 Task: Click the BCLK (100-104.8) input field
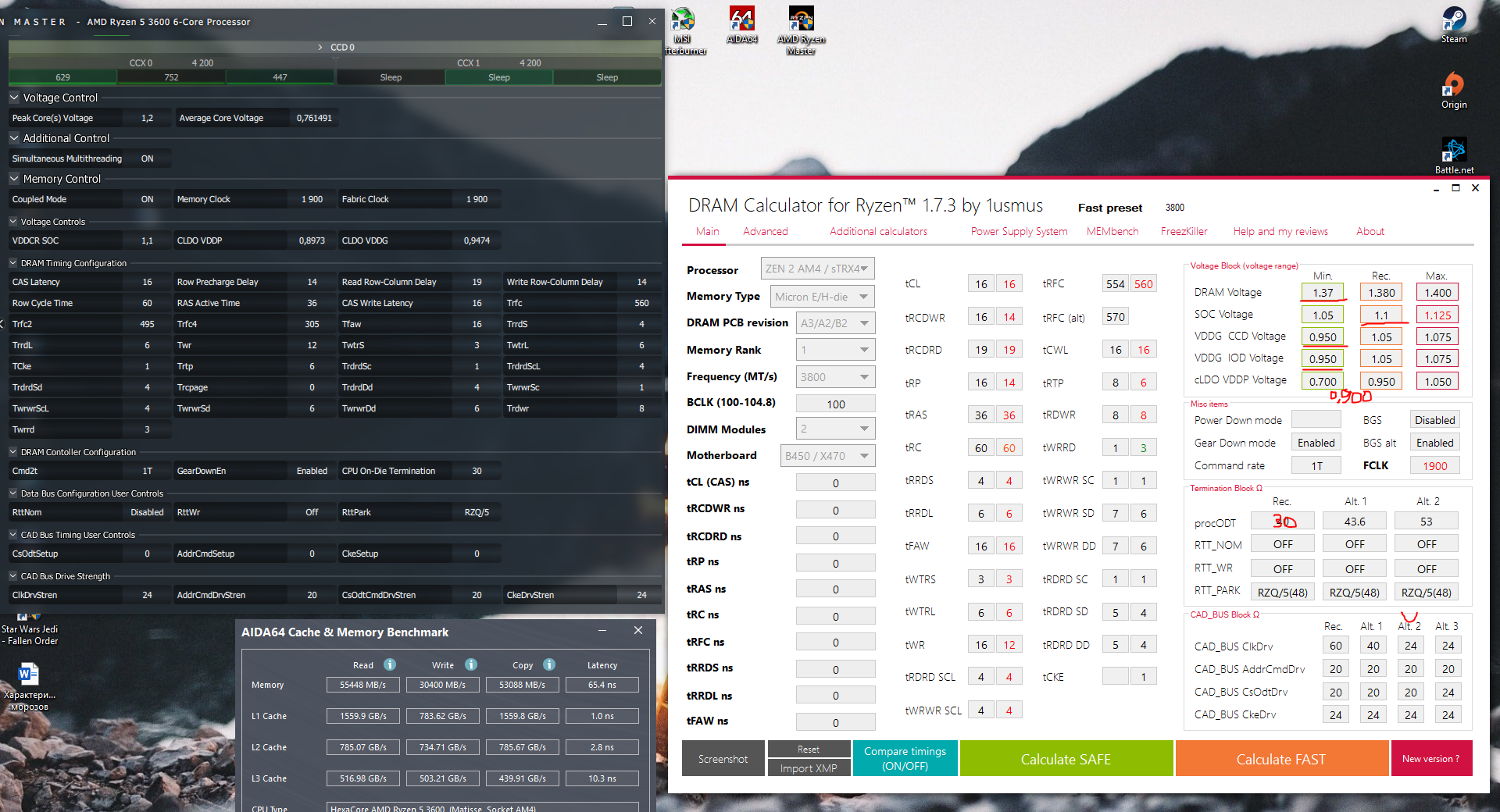point(835,404)
